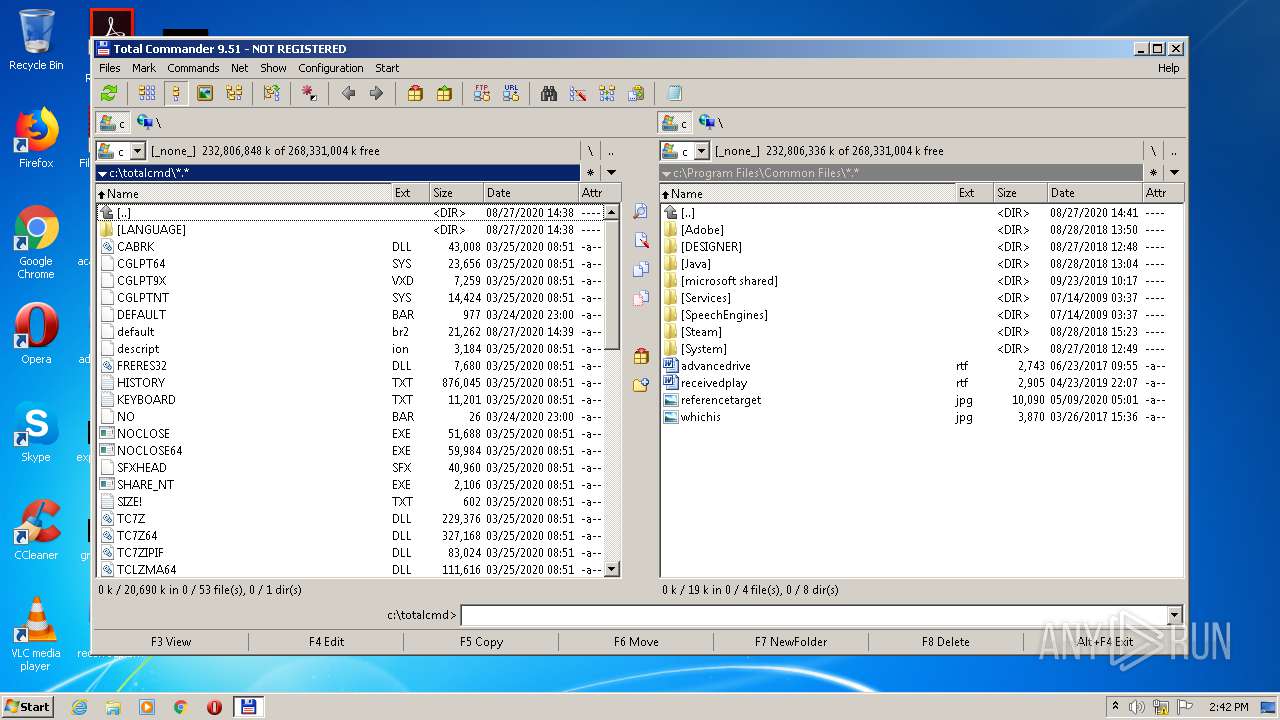Click the green Reread source refresh icon

point(109,93)
